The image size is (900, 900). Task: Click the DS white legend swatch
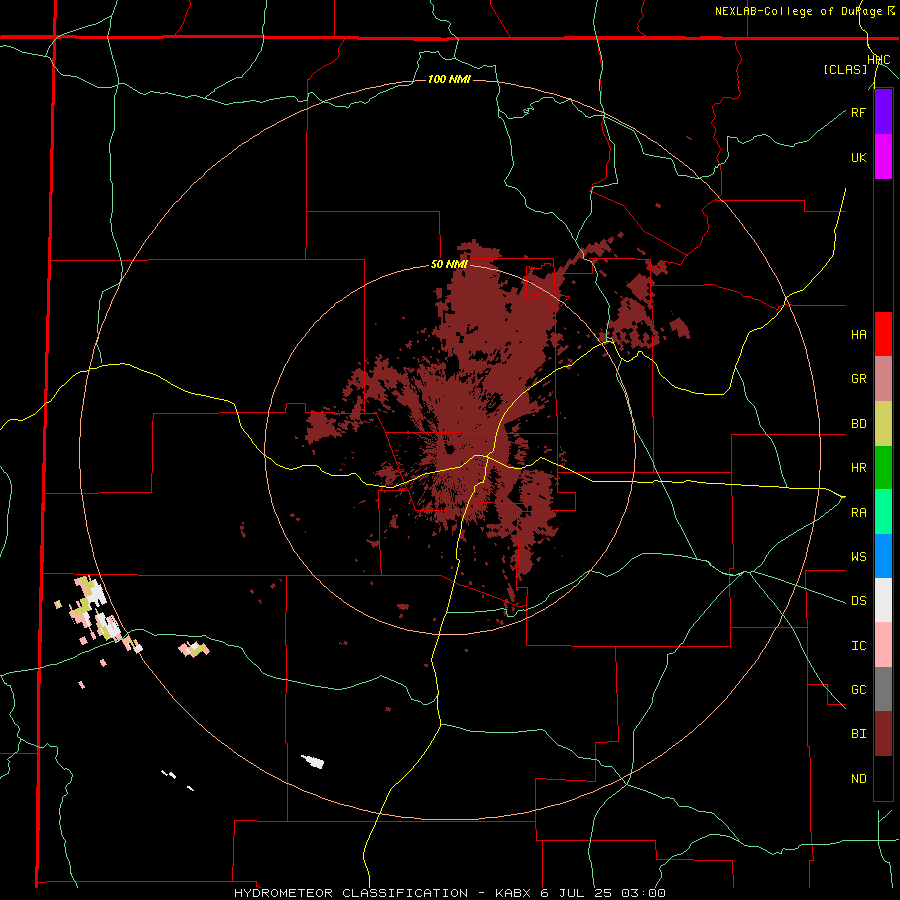[x=883, y=600]
